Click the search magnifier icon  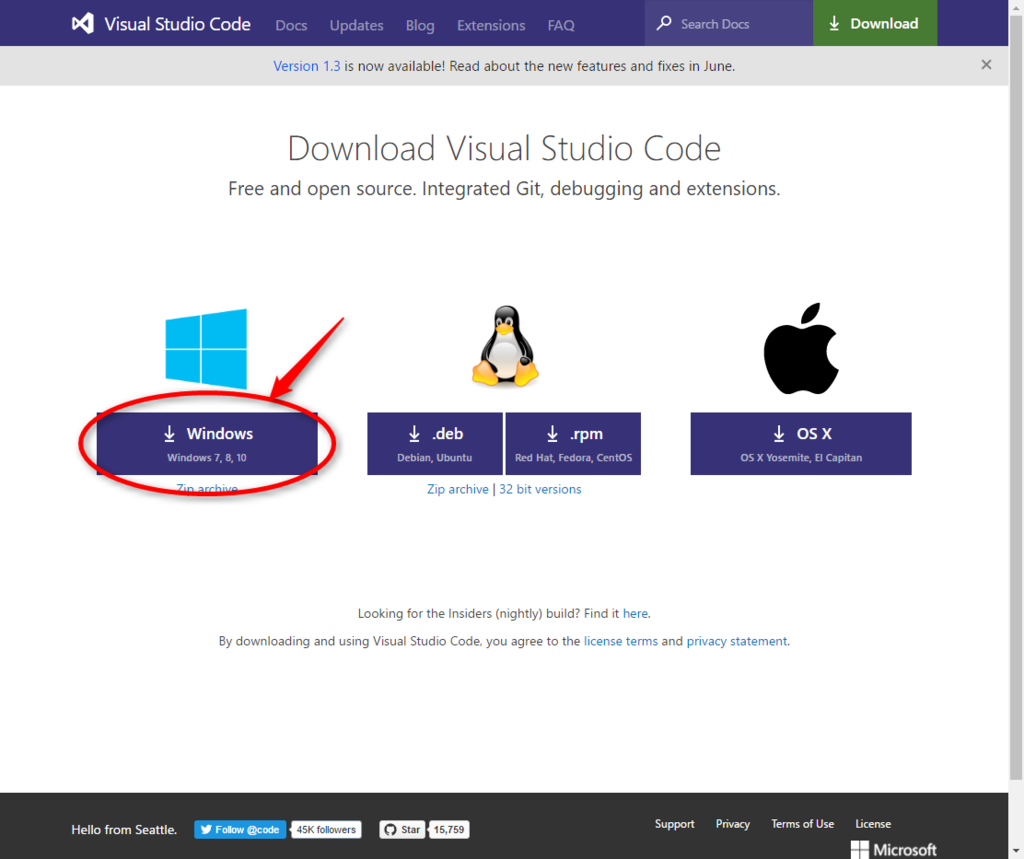point(664,24)
